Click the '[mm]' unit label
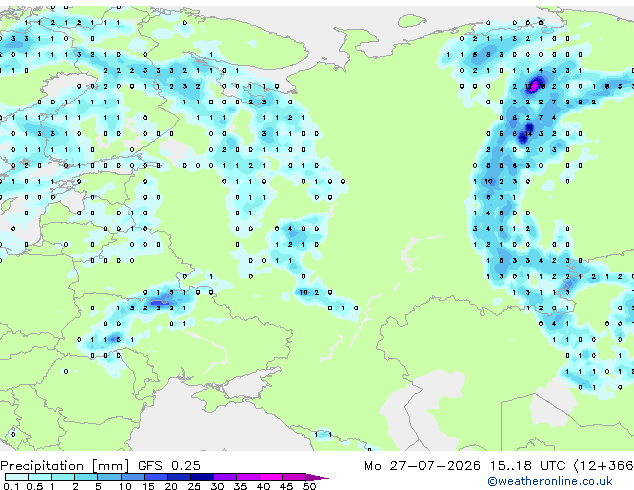The image size is (634, 490). pyautogui.click(x=110, y=466)
